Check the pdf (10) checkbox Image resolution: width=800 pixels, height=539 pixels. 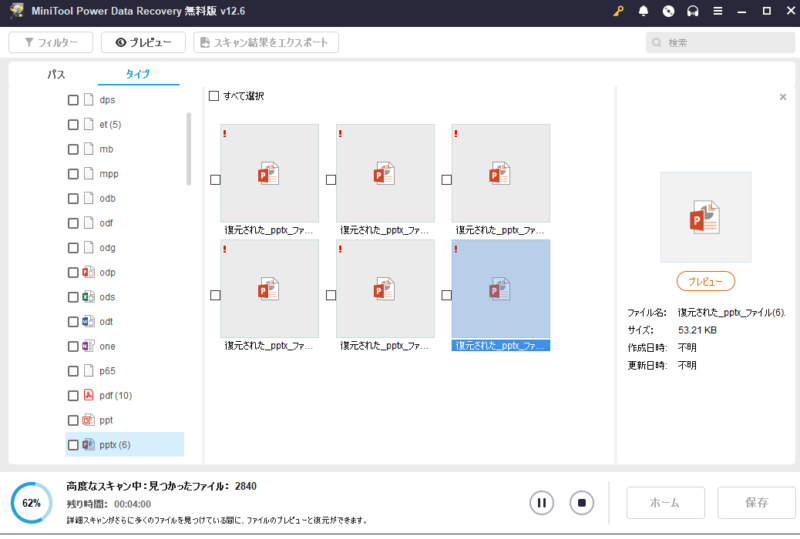73,396
